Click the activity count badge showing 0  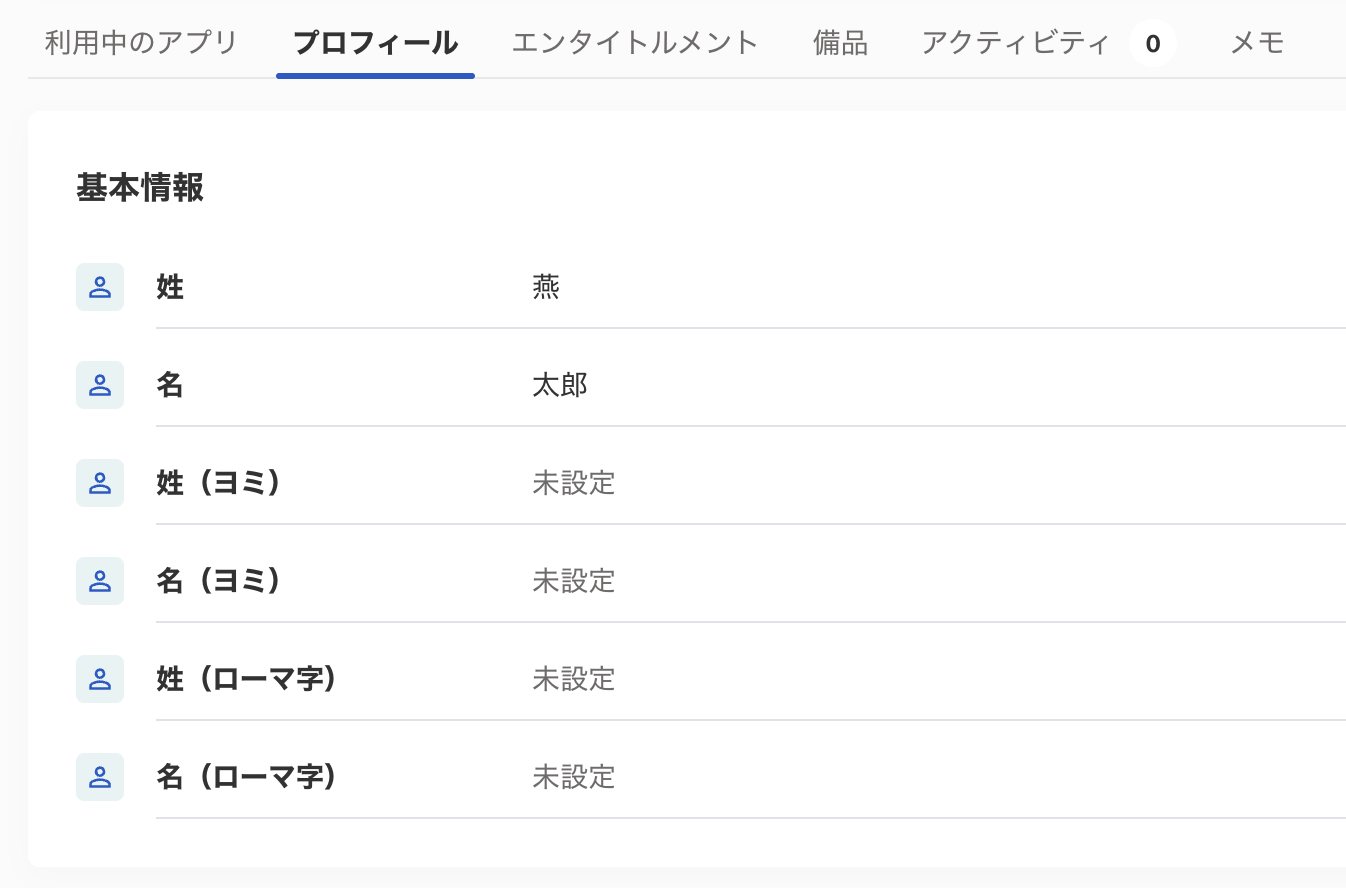(x=1153, y=44)
